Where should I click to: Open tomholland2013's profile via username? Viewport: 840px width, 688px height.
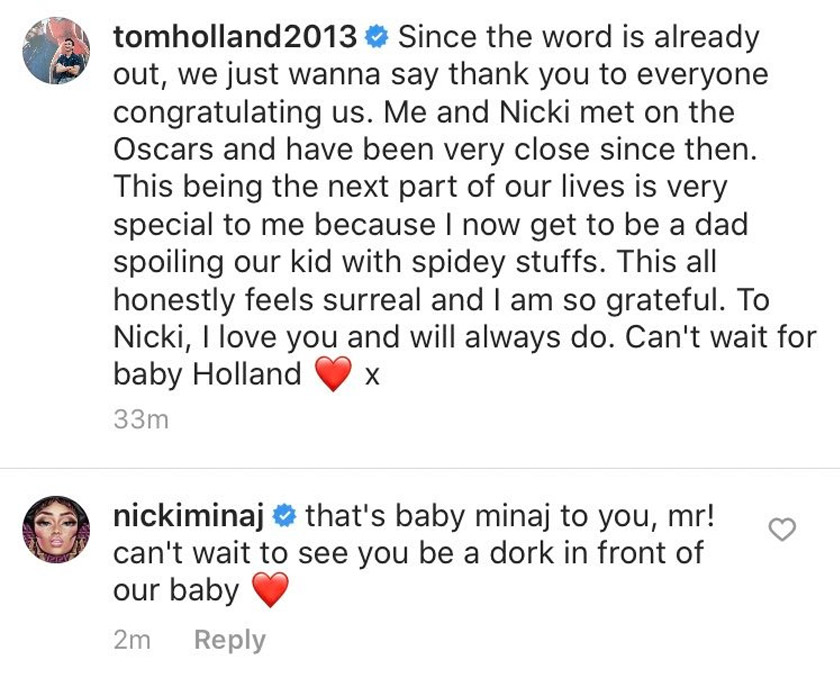235,34
